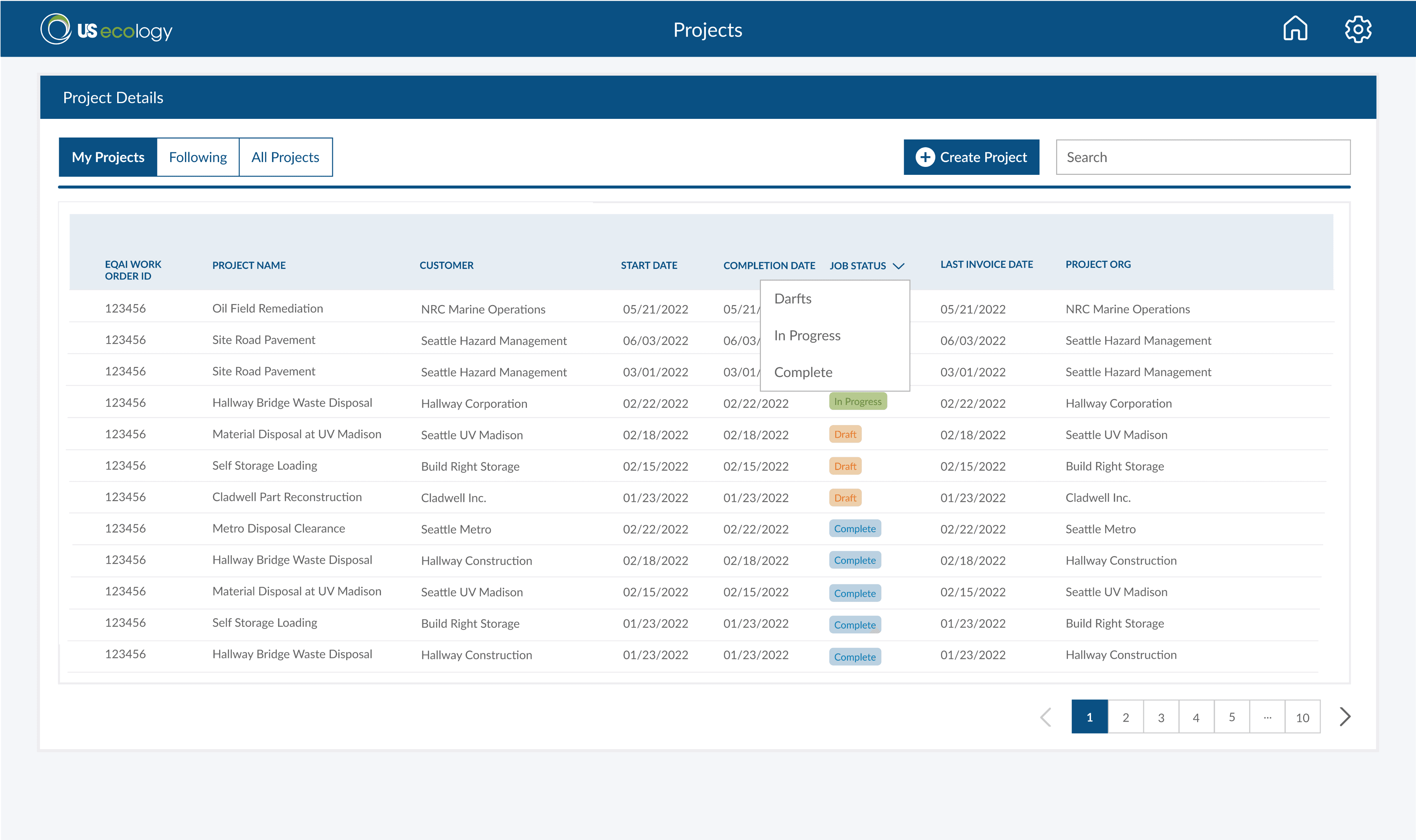This screenshot has height=840, width=1416.
Task: Click the US Ecology logo
Action: pyautogui.click(x=106, y=29)
